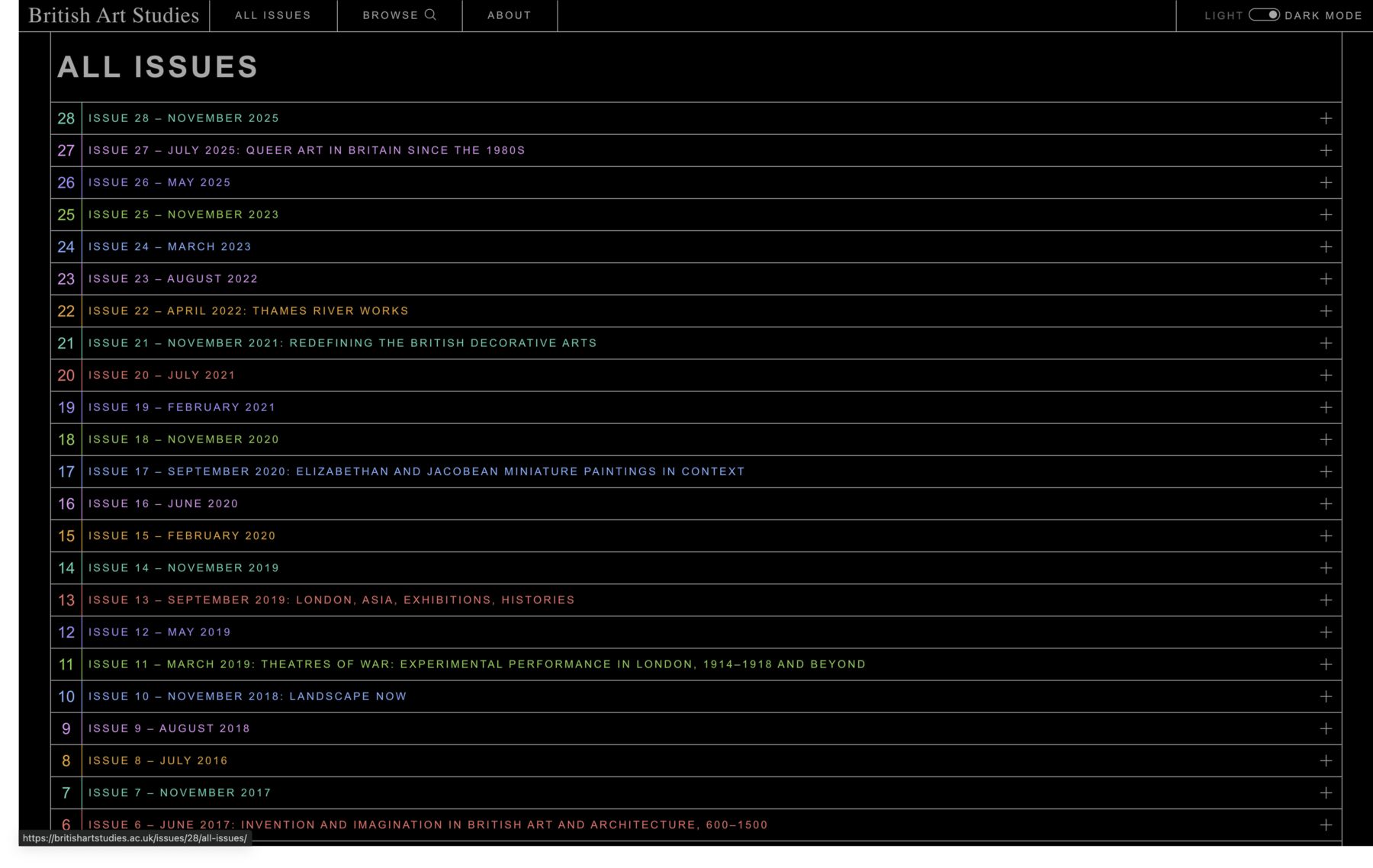Open the ABOUT menu item
This screenshot has width=1373, height=868.
click(x=509, y=14)
